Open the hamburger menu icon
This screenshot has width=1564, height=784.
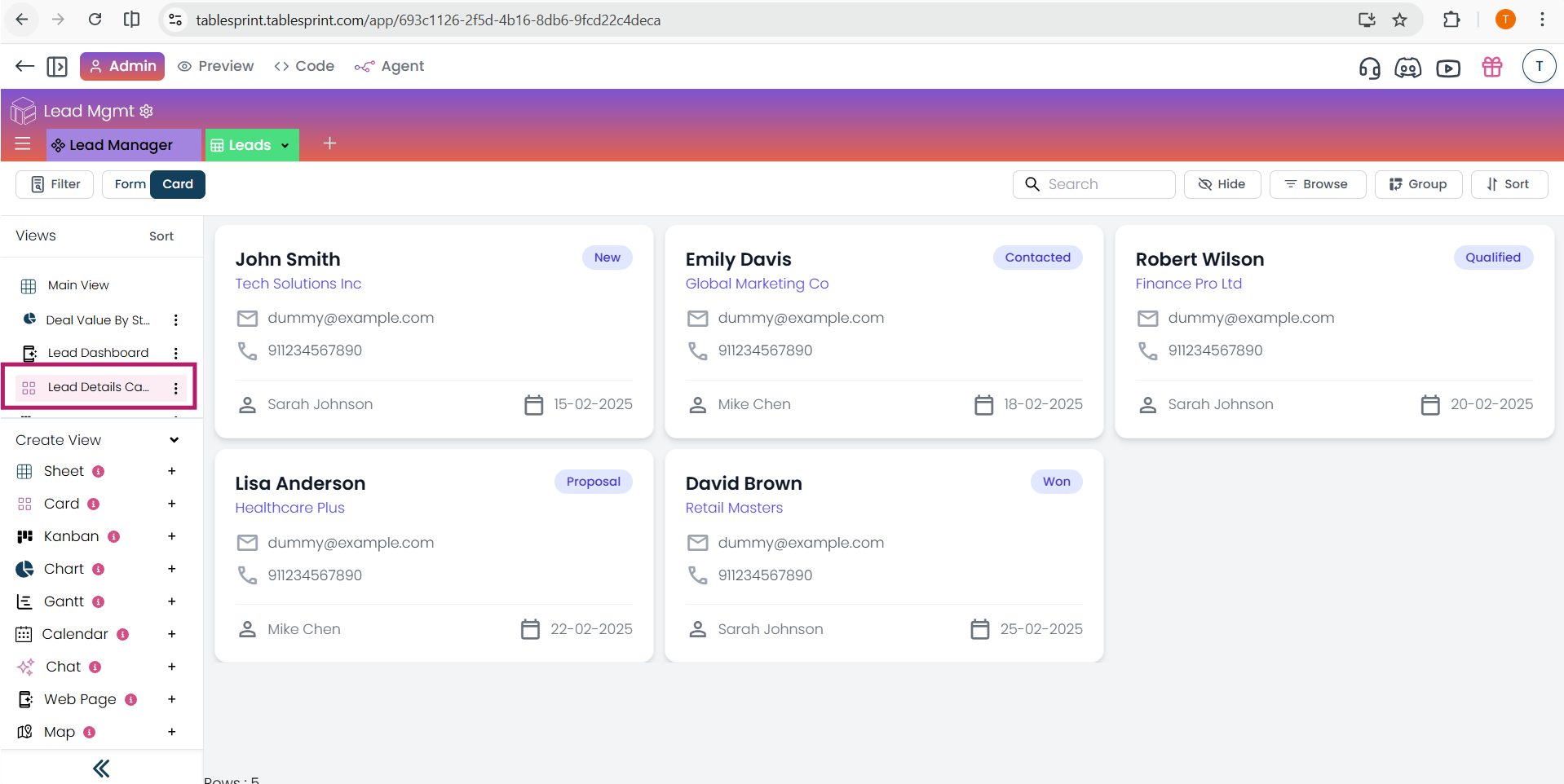(23, 144)
